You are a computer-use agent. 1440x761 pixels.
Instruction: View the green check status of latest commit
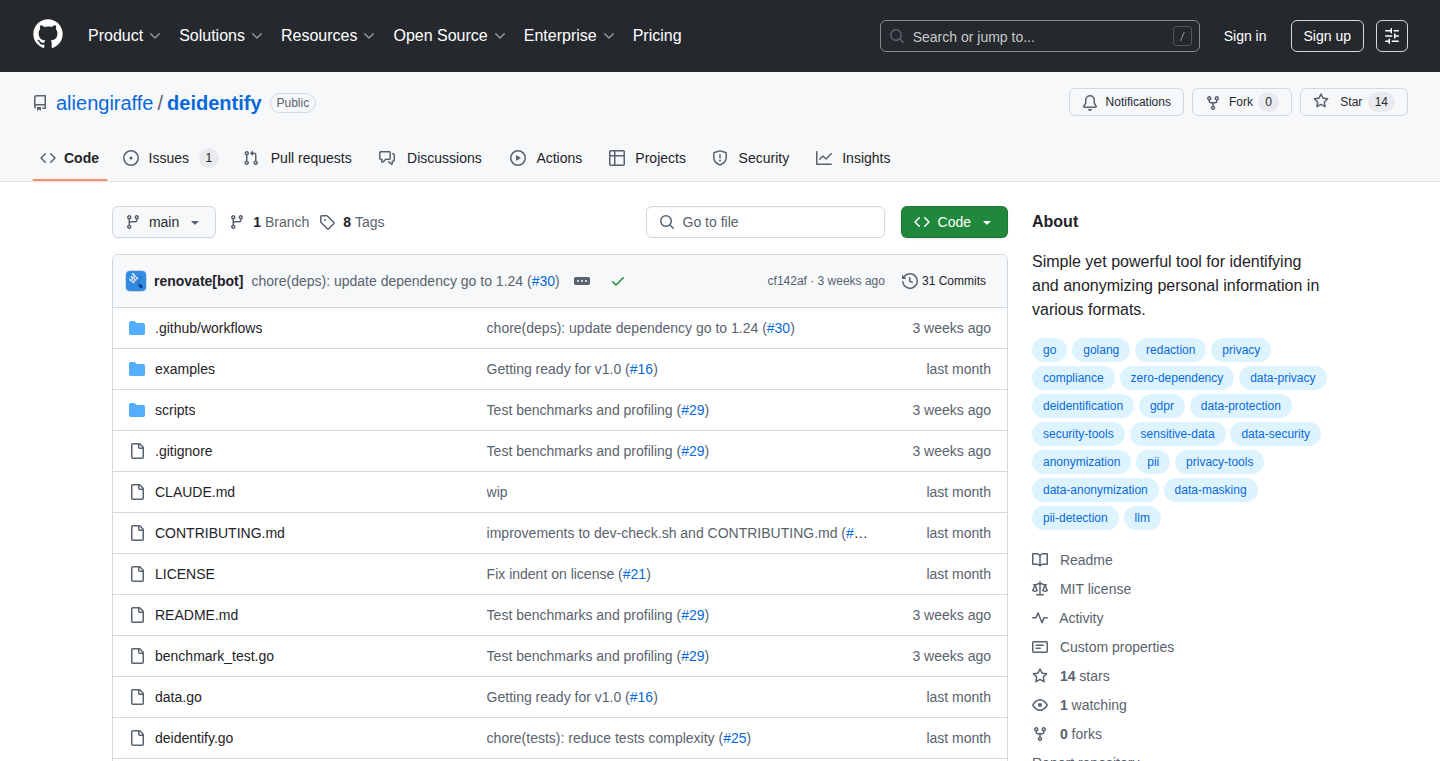(618, 281)
